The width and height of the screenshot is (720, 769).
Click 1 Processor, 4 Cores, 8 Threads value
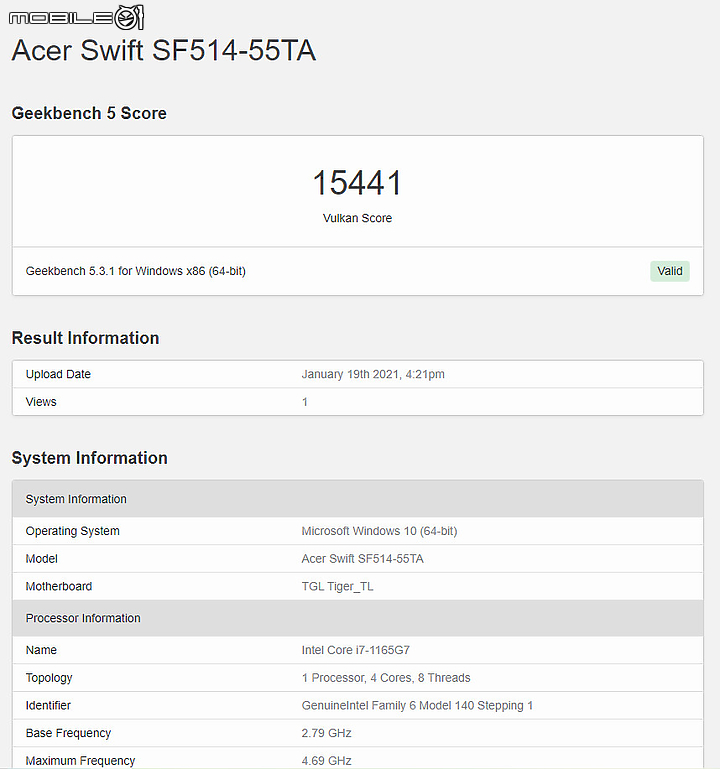pos(386,678)
